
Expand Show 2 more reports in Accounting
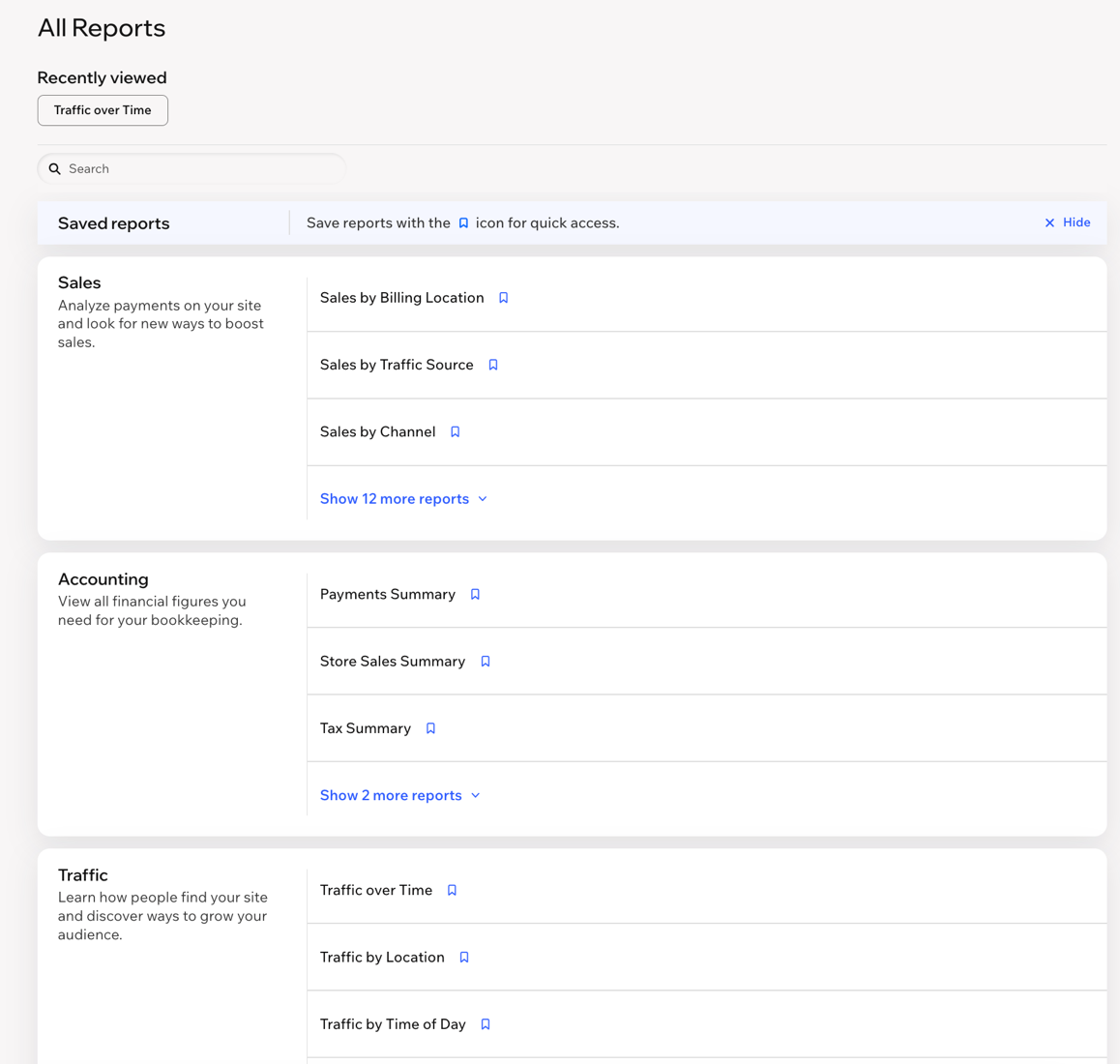click(400, 795)
